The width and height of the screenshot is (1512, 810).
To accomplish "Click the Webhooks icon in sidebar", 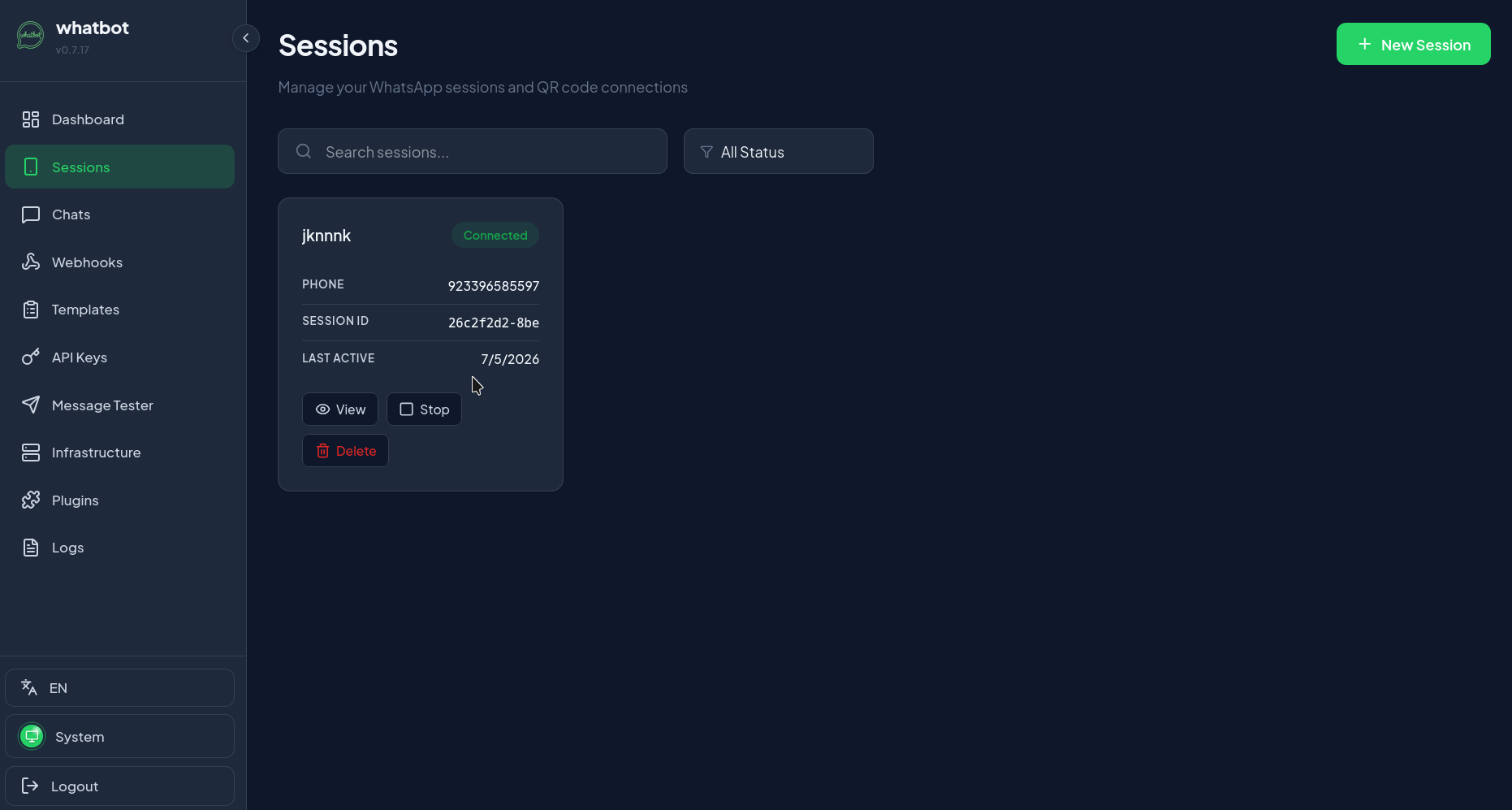I will tap(31, 262).
